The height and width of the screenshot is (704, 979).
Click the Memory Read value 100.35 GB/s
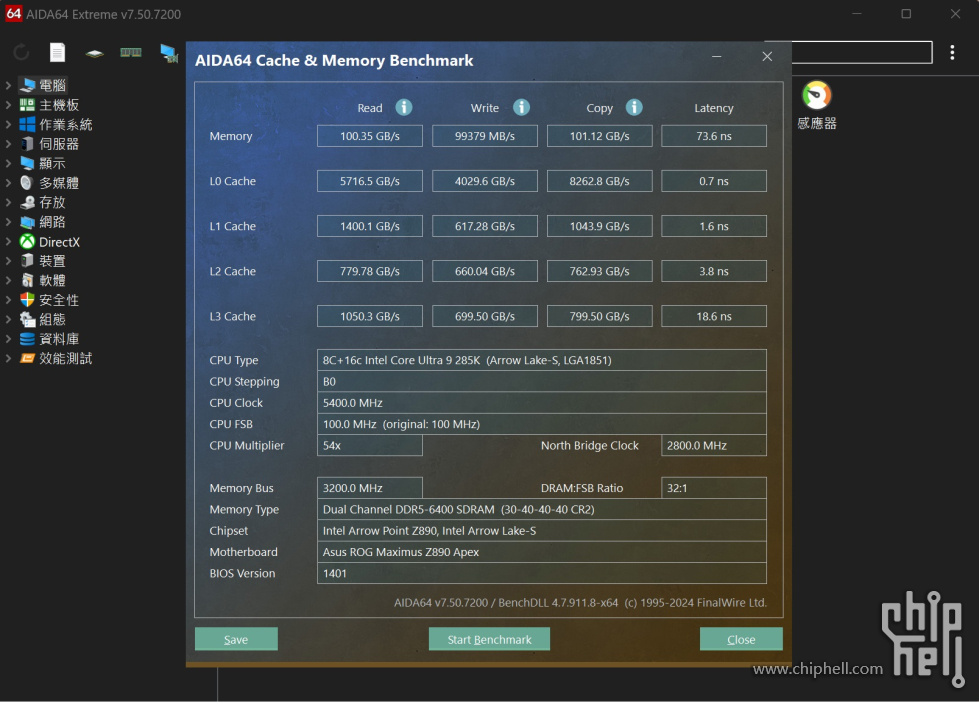coord(370,136)
